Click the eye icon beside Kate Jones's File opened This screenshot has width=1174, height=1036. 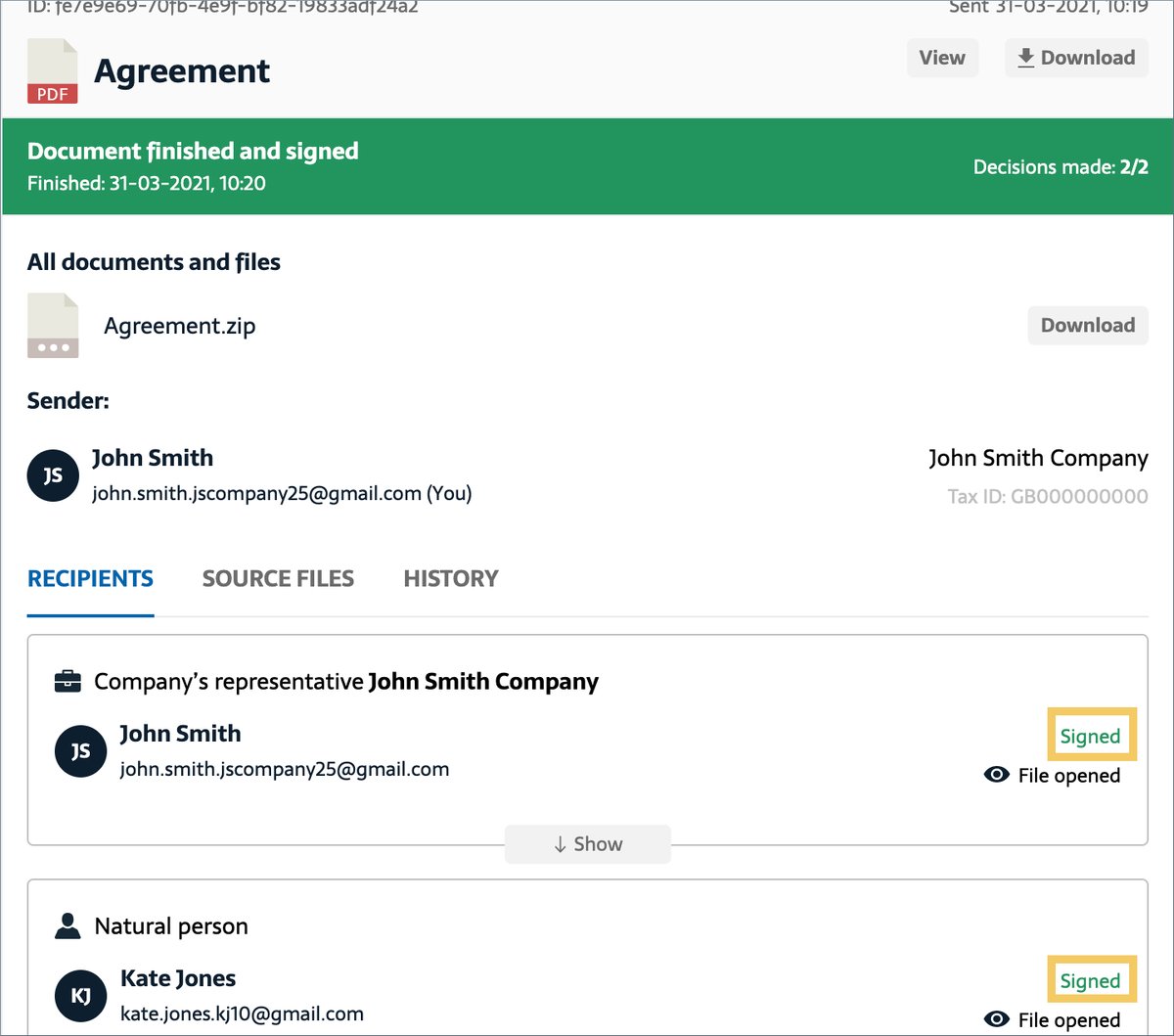[997, 1019]
